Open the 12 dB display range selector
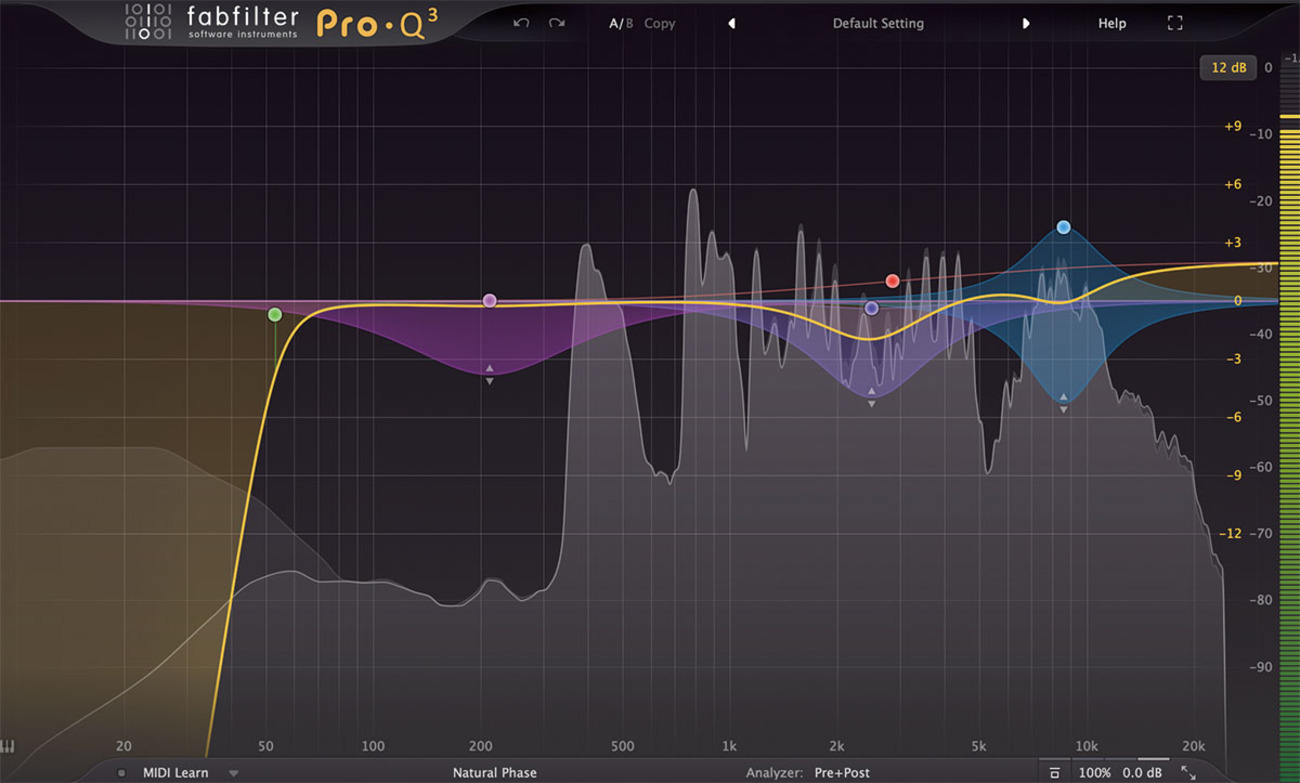This screenshot has width=1300, height=783. pyautogui.click(x=1228, y=68)
